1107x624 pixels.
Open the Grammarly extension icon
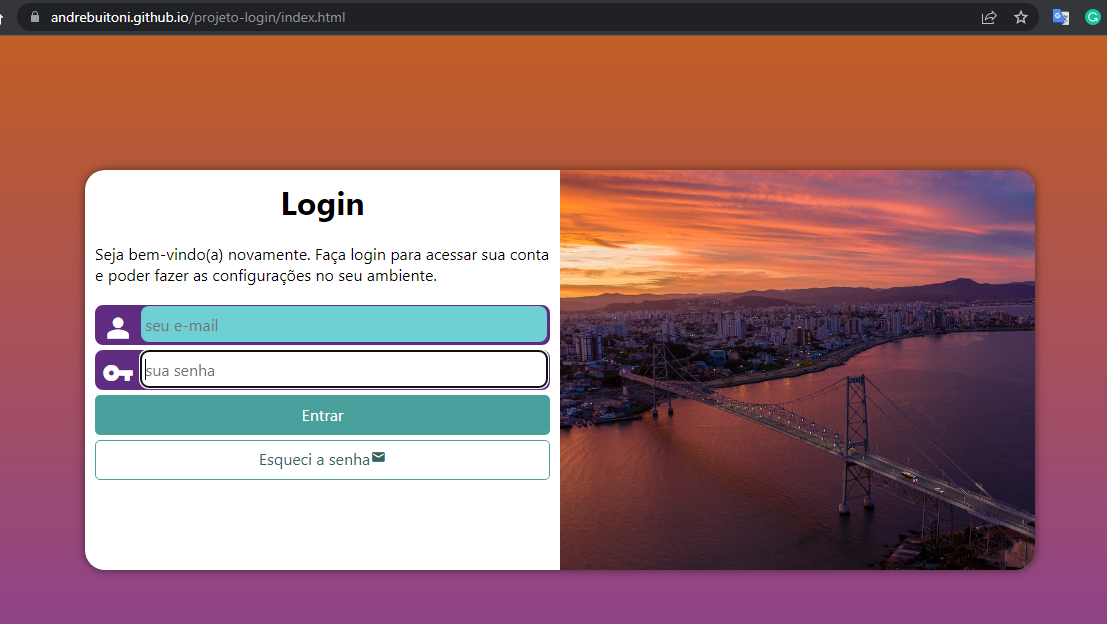[x=1092, y=17]
